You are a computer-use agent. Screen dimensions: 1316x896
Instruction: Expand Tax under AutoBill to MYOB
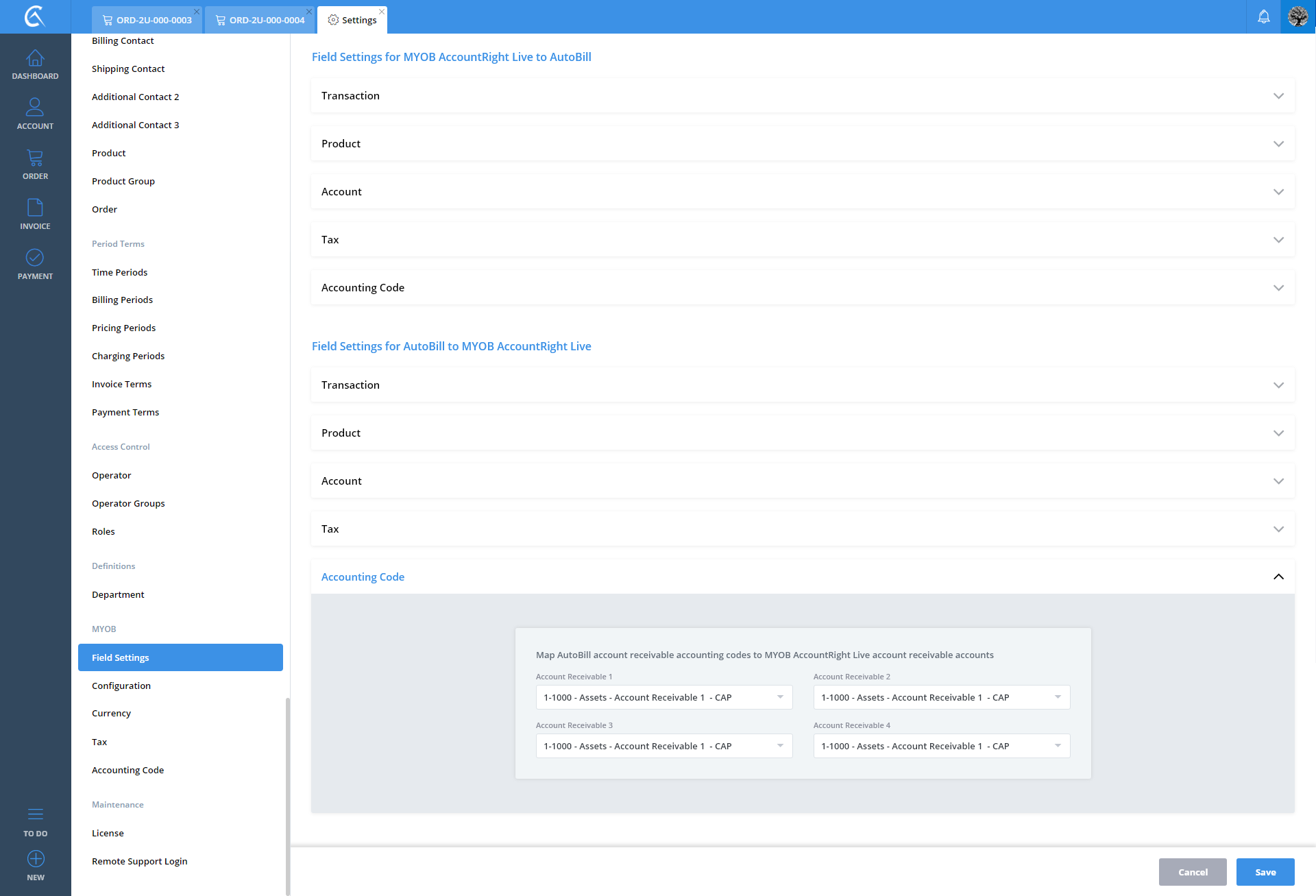coord(802,529)
